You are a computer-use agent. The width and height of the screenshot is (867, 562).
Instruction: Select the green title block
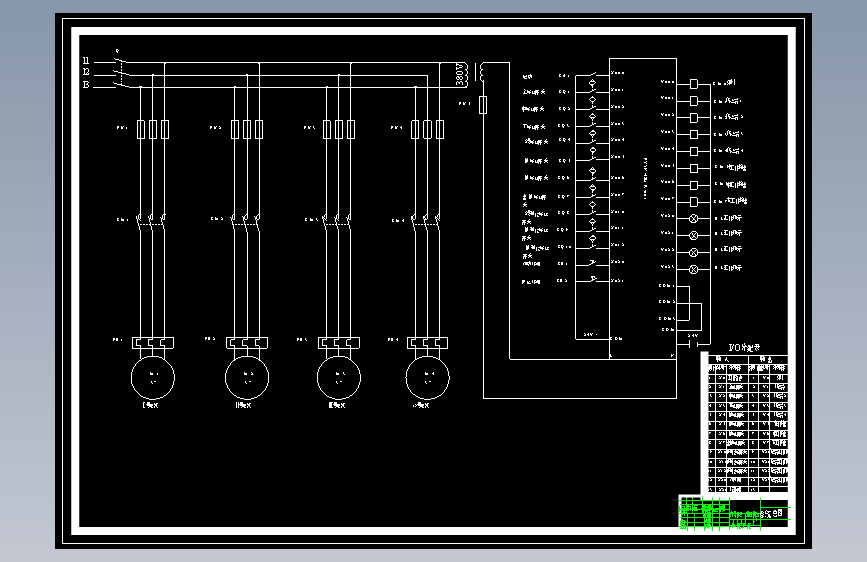click(734, 513)
